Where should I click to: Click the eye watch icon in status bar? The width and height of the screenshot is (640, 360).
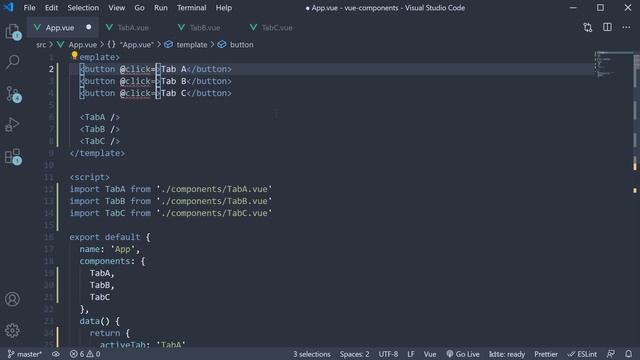point(56,354)
